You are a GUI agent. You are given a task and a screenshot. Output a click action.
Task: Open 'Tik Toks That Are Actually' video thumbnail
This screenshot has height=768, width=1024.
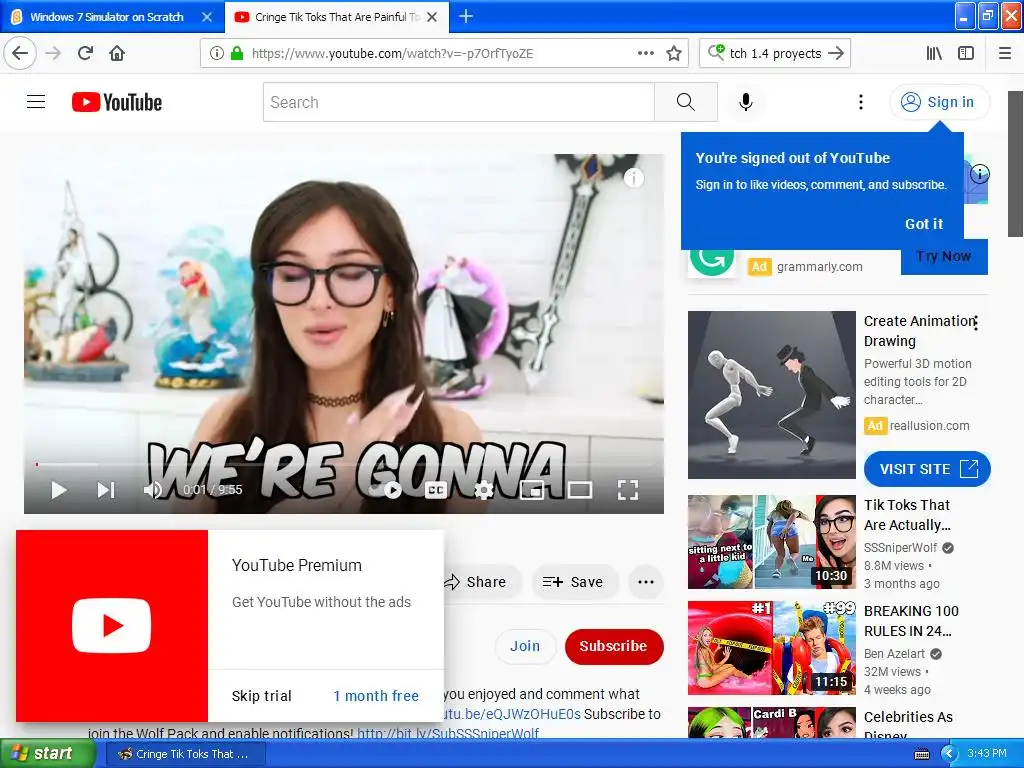point(771,541)
